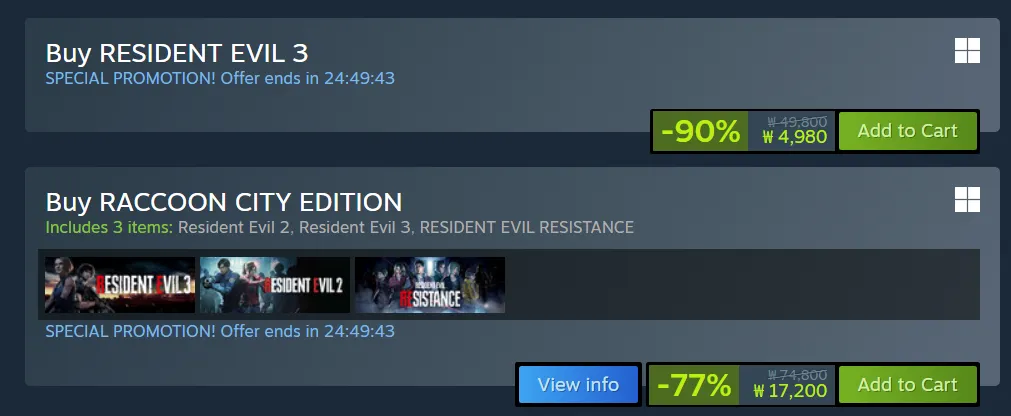Add Raccoon City Edition to cart
The image size is (1011, 416).
coord(907,385)
